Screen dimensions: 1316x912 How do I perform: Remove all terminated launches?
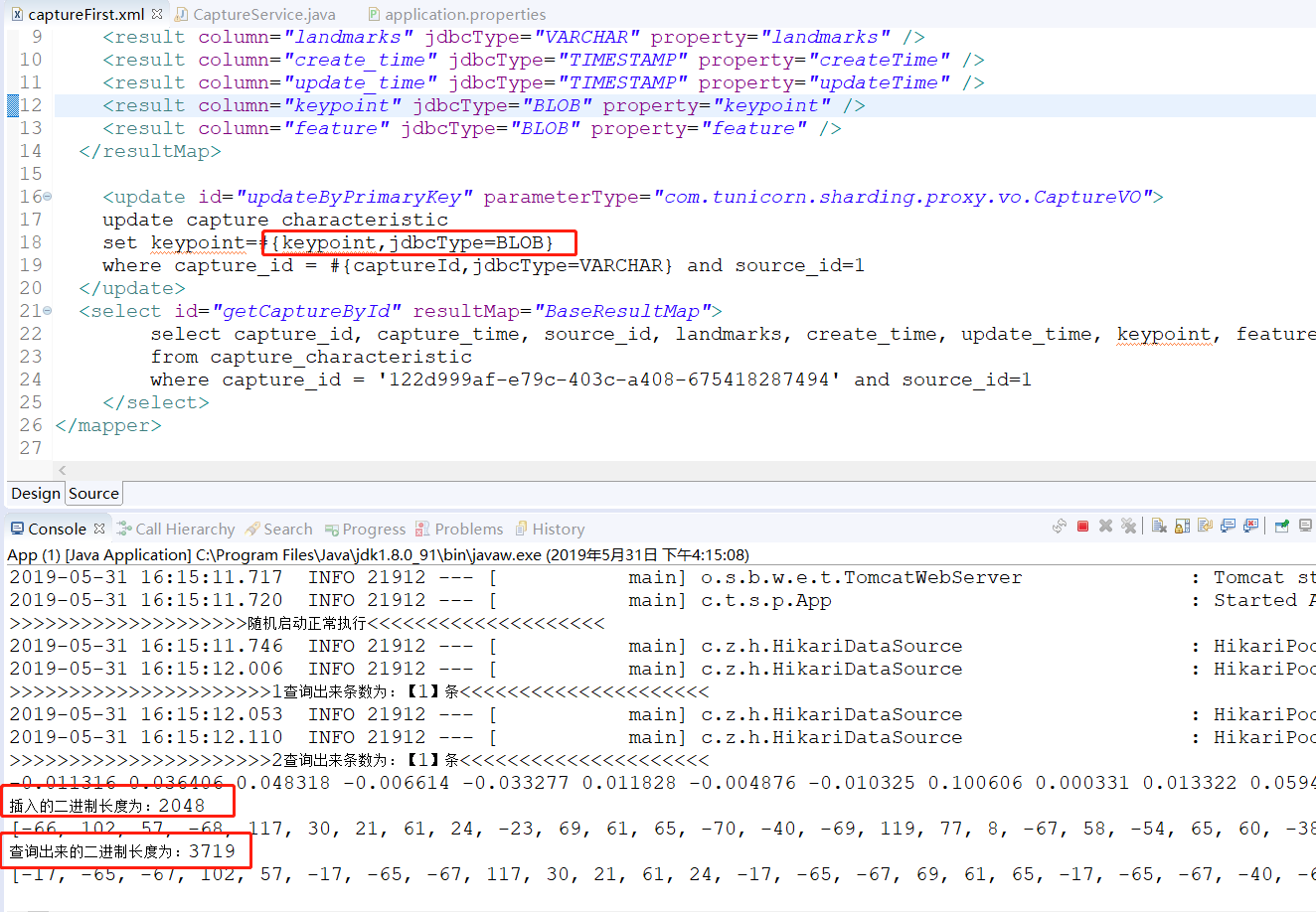(x=1129, y=528)
